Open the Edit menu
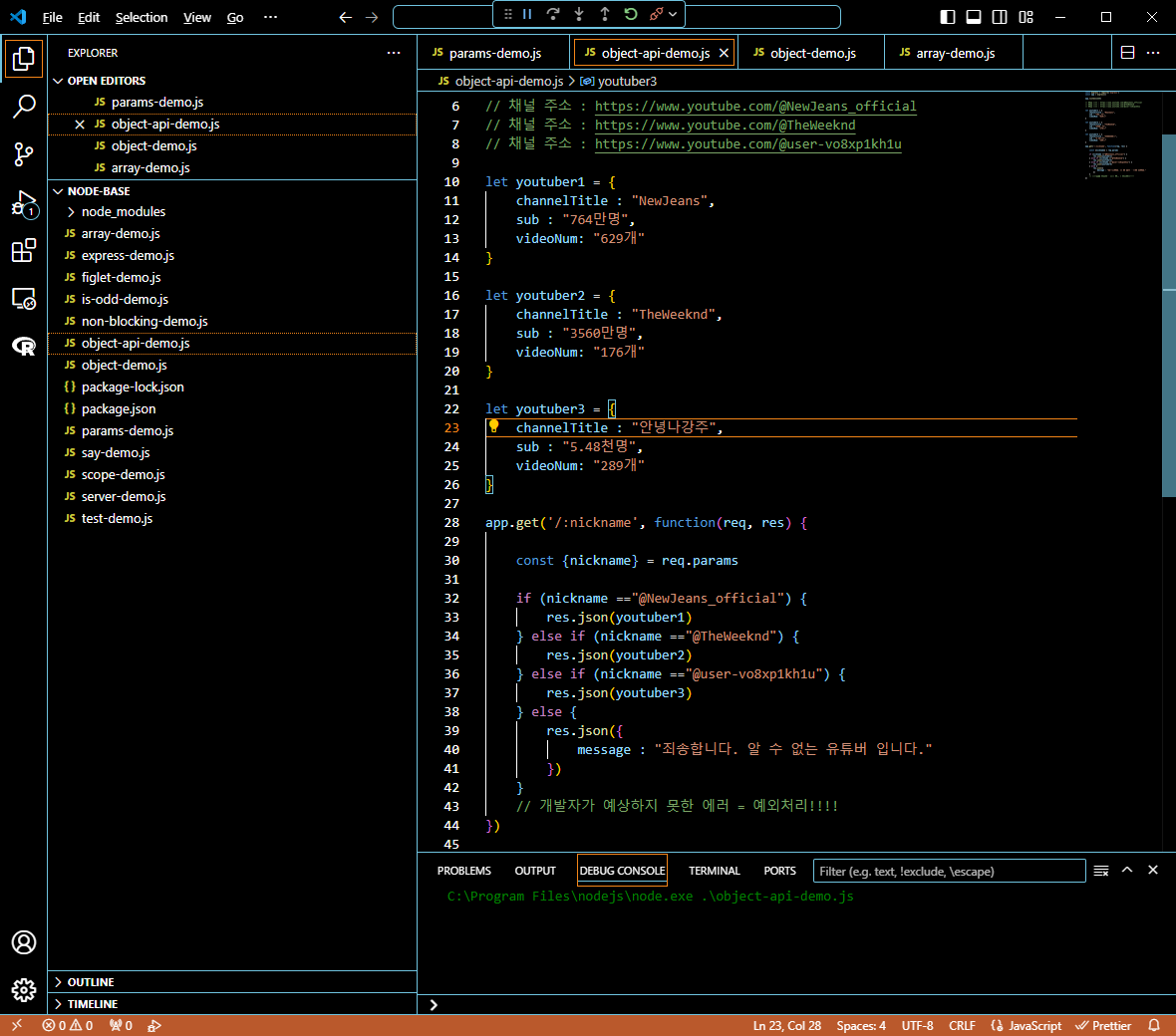Viewport: 1176px width, 1036px height. 89,17
